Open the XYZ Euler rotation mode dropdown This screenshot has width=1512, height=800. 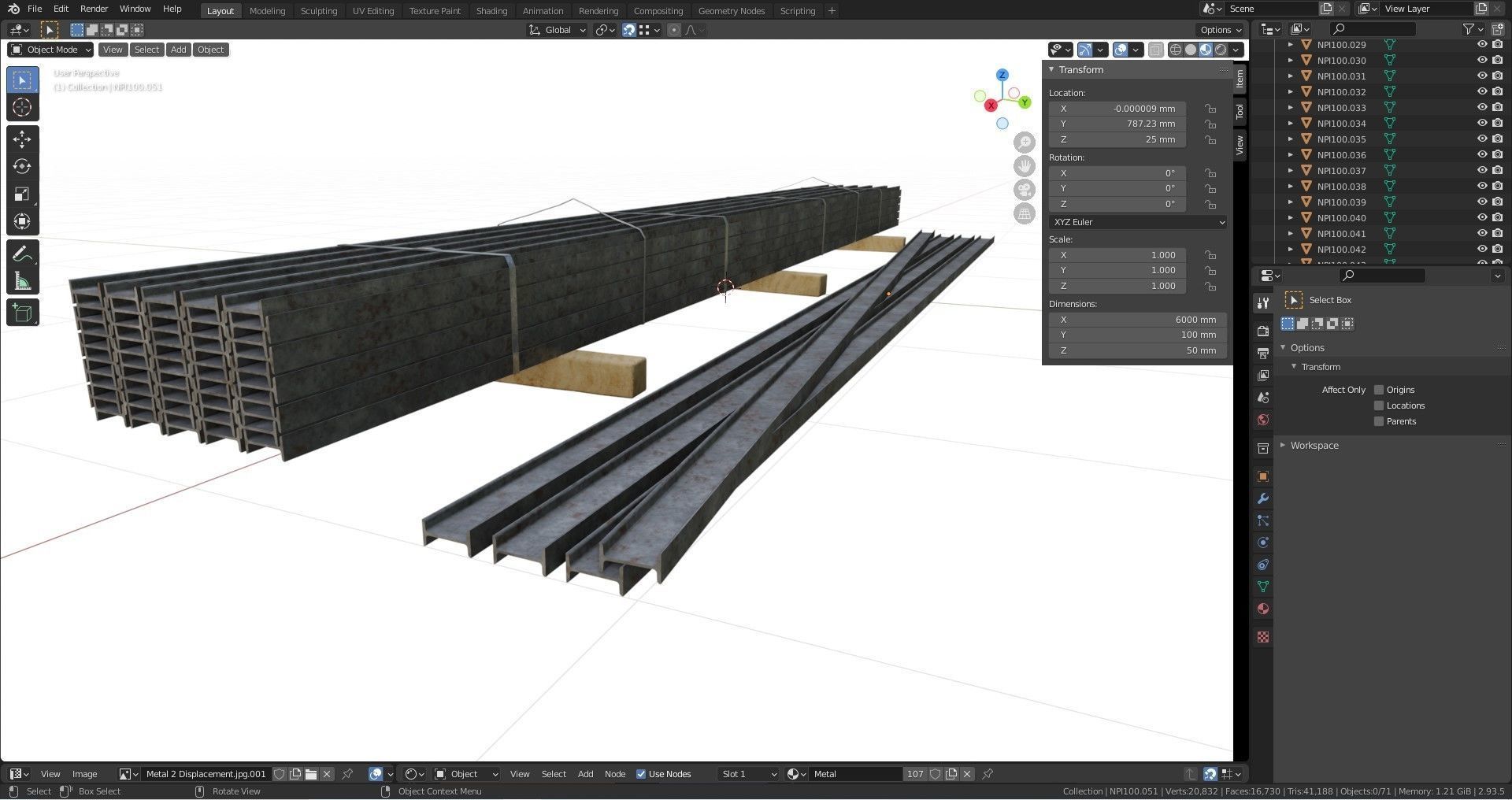coord(1138,222)
